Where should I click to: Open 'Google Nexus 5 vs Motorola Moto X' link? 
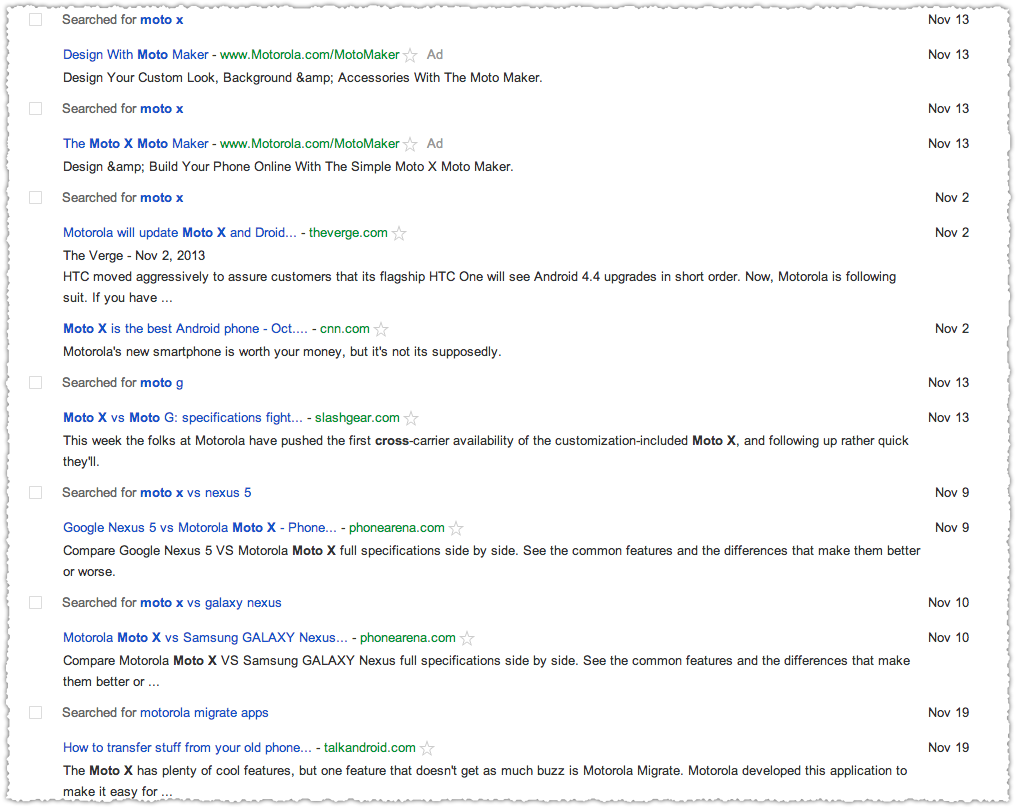click(200, 527)
